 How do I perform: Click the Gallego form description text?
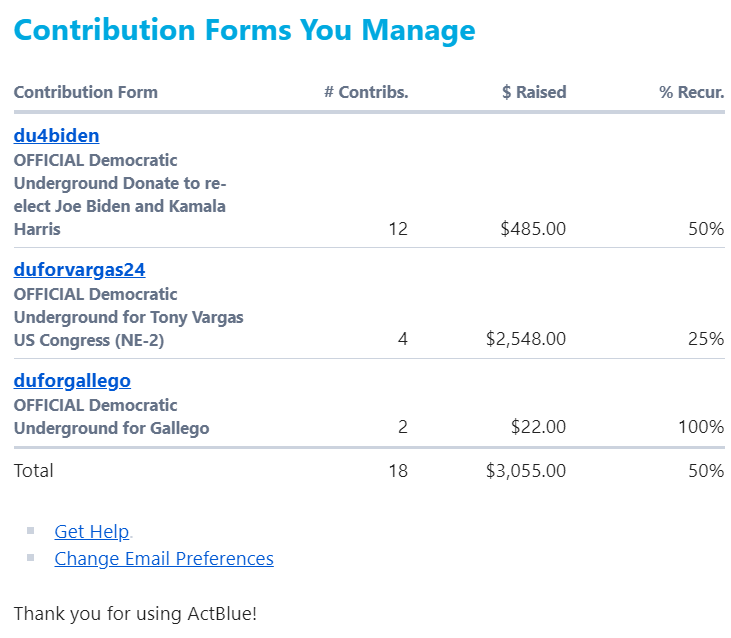(x=111, y=417)
